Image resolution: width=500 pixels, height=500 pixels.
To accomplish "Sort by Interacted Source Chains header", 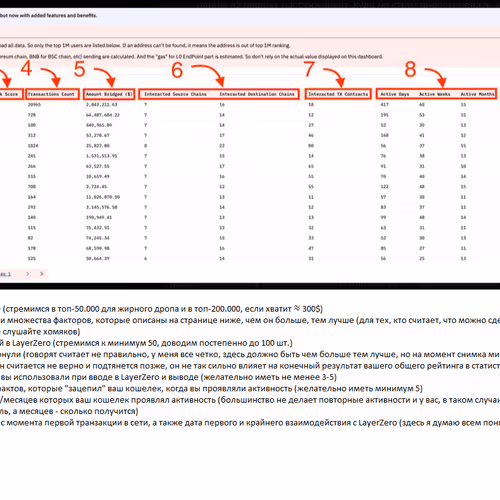I will 175,94.
